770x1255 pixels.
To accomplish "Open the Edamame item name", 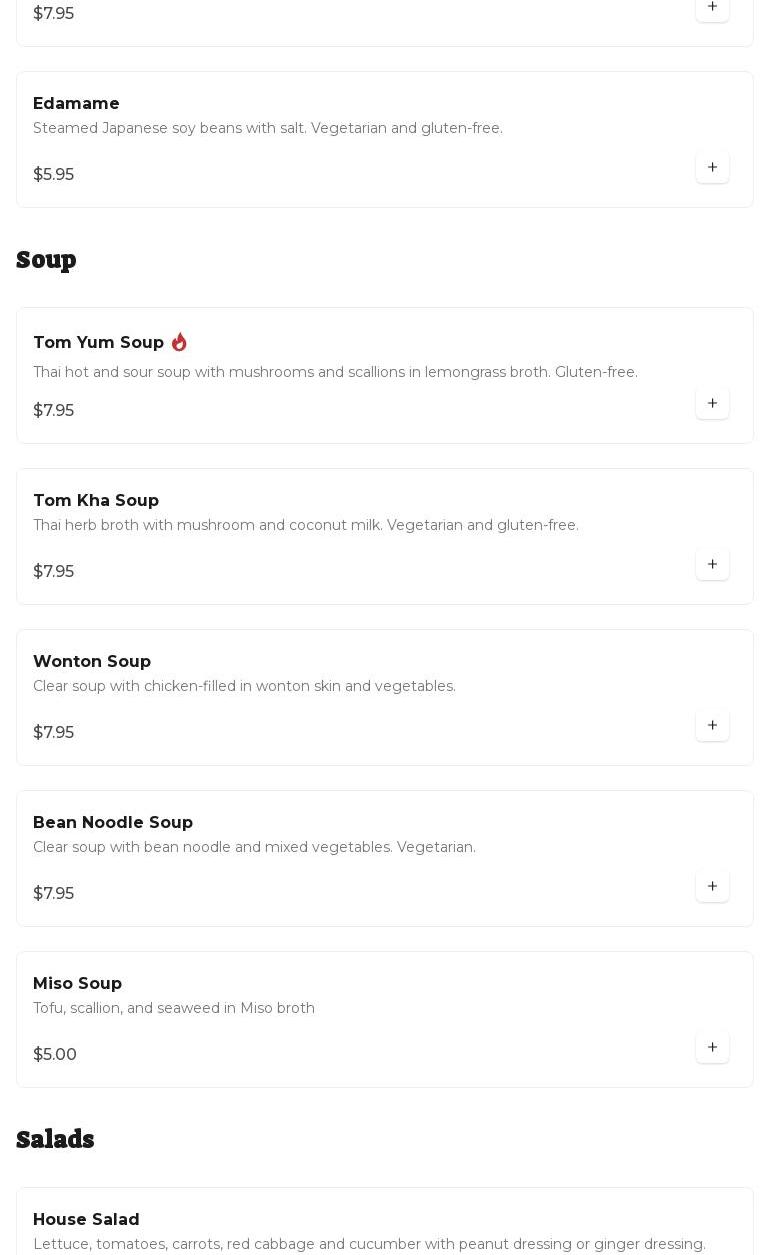I will click(x=76, y=103).
